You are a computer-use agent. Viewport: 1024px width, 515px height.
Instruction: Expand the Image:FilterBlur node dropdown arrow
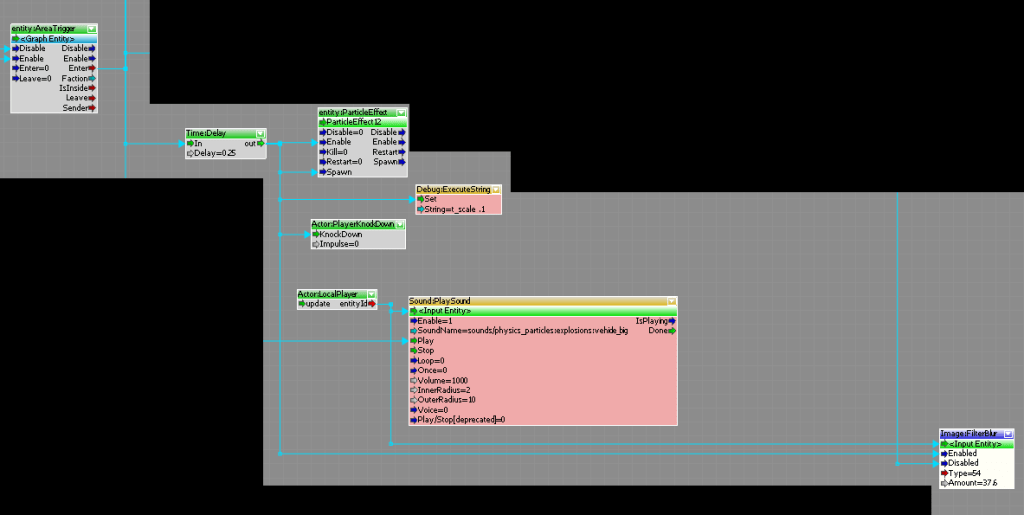tap(1007, 434)
